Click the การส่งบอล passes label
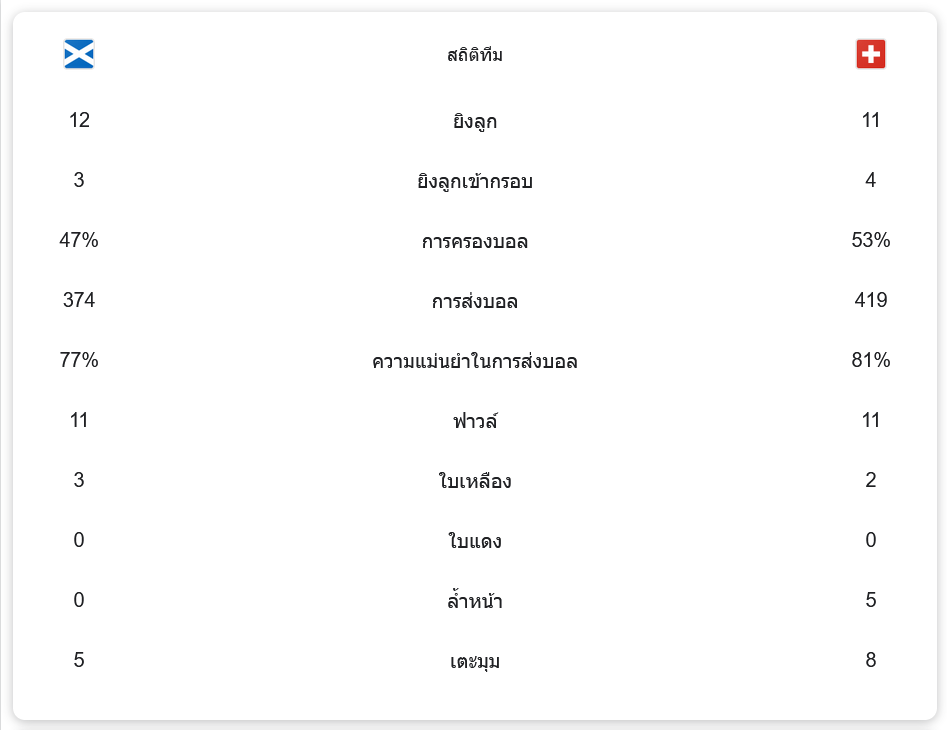This screenshot has height=730, width=947. pyautogui.click(x=475, y=302)
